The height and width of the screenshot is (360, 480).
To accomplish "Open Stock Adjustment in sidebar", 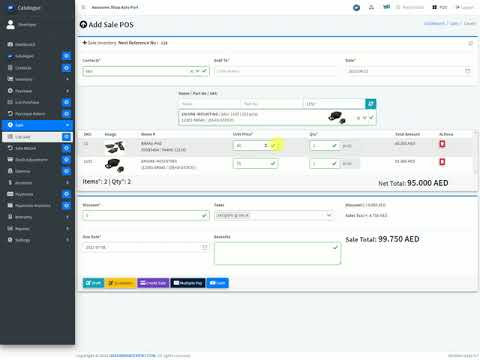I will coord(32,160).
